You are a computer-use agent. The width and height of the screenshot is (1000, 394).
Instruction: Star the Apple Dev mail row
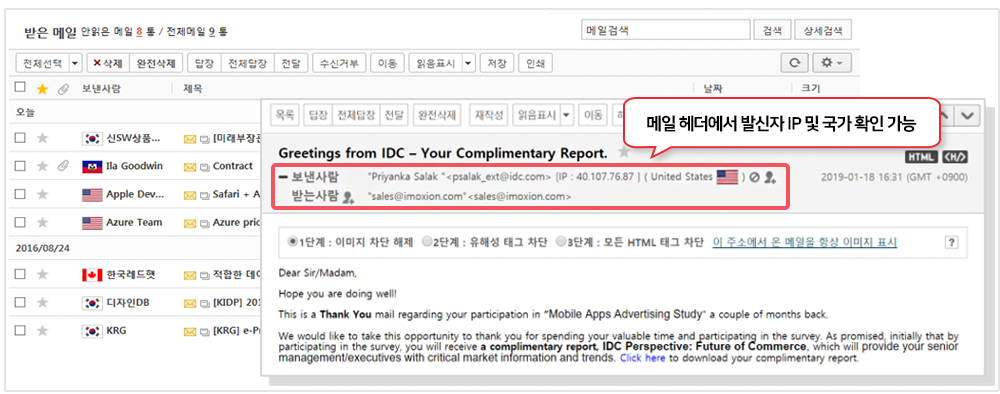(x=42, y=194)
